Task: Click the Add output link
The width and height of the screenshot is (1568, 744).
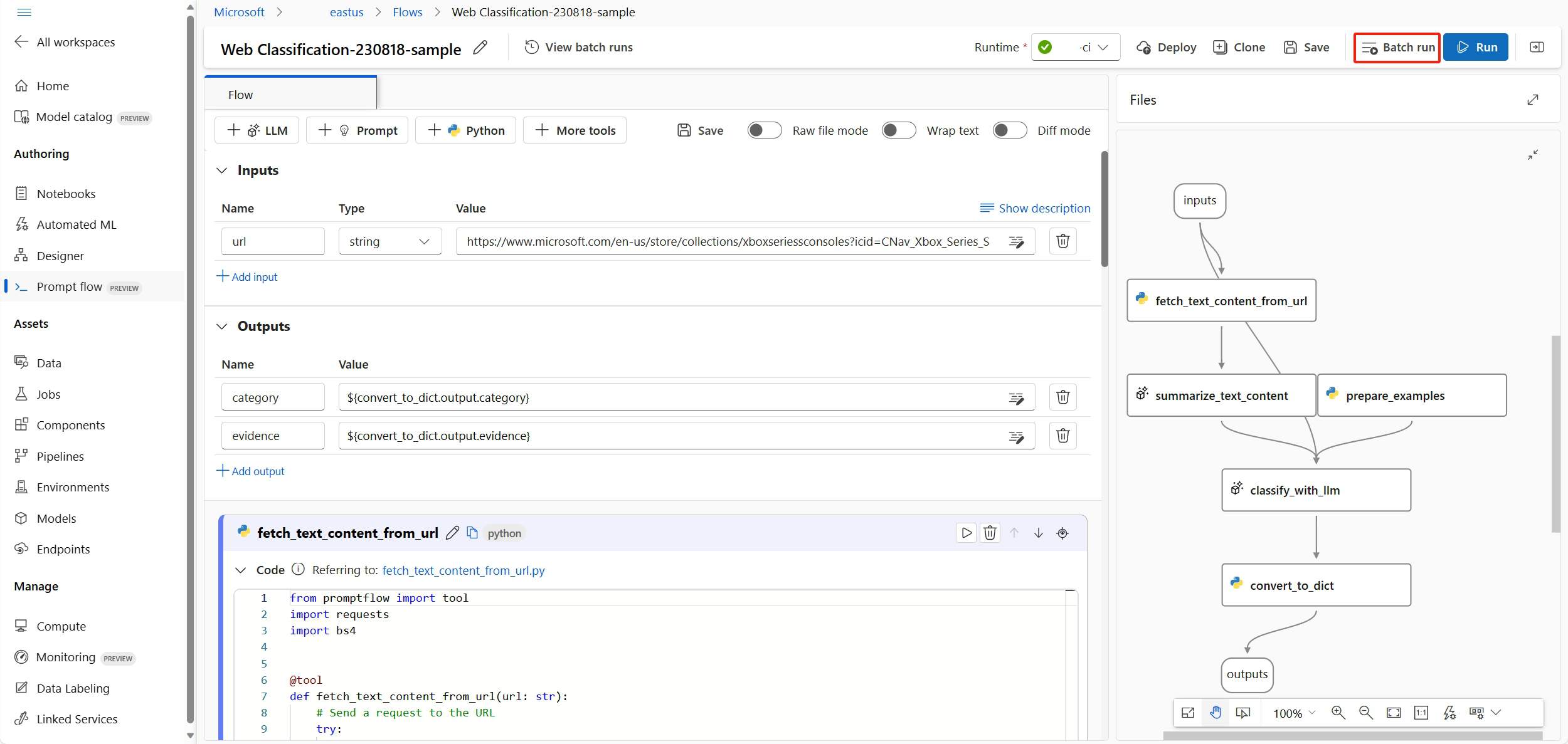Action: point(251,471)
